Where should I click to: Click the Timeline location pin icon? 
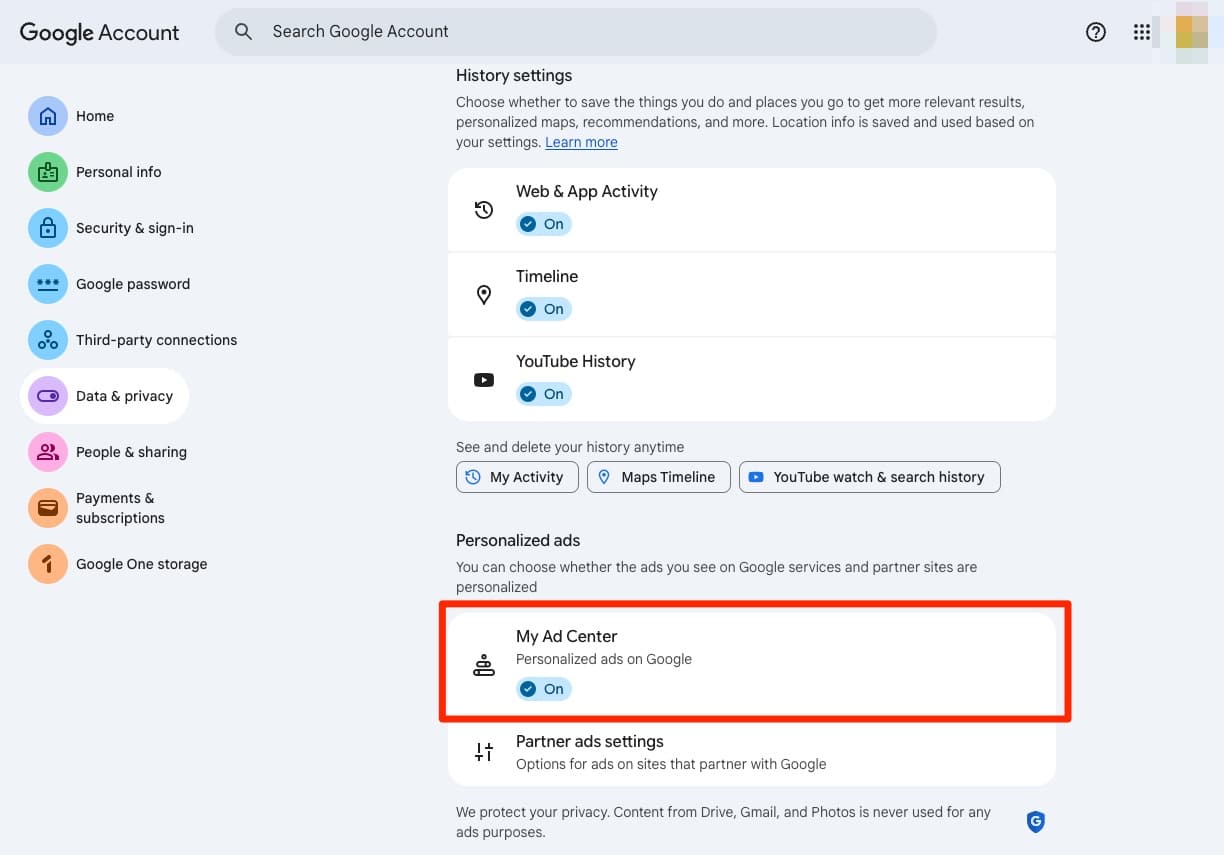(x=484, y=295)
